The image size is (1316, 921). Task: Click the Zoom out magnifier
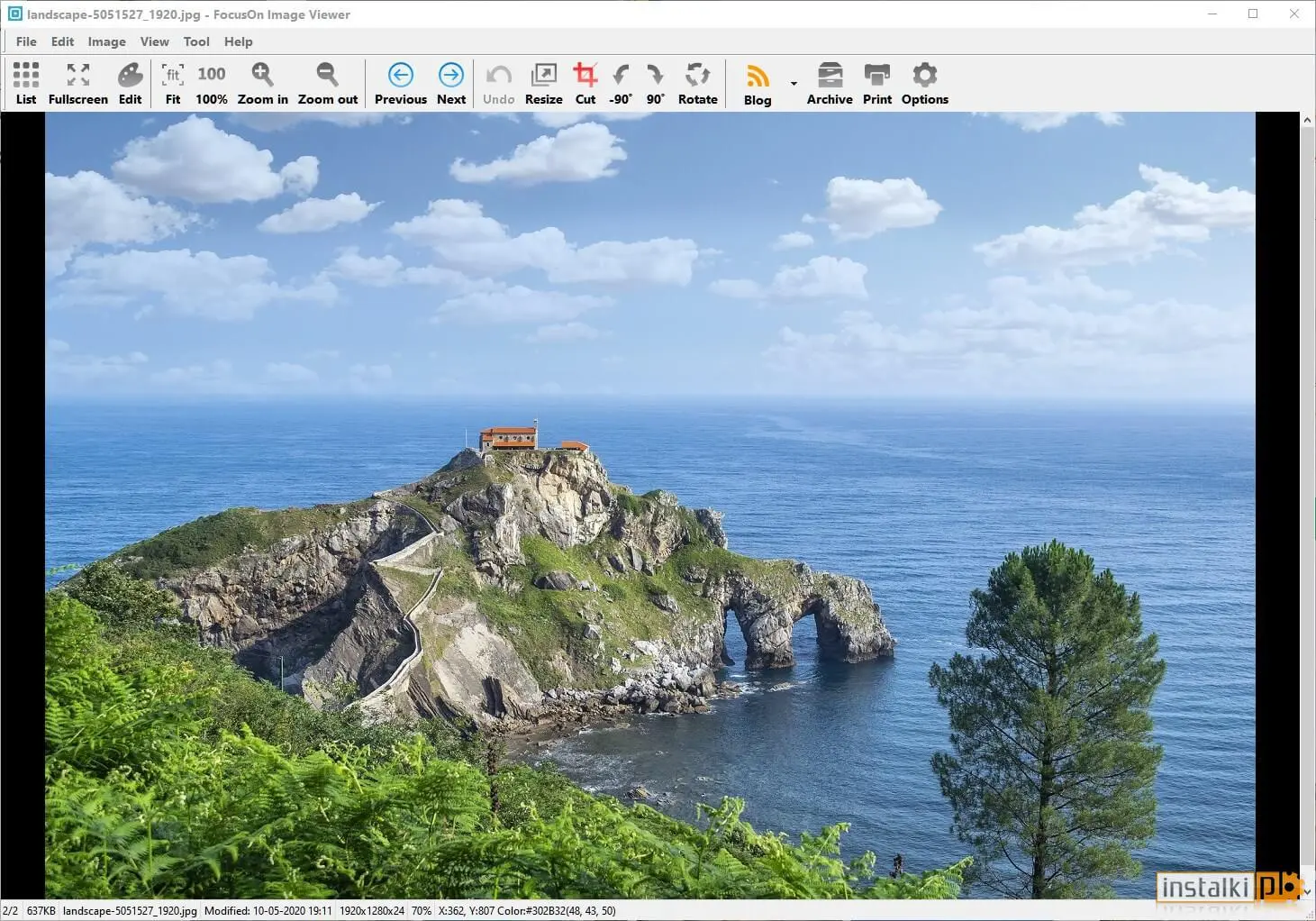pyautogui.click(x=328, y=84)
